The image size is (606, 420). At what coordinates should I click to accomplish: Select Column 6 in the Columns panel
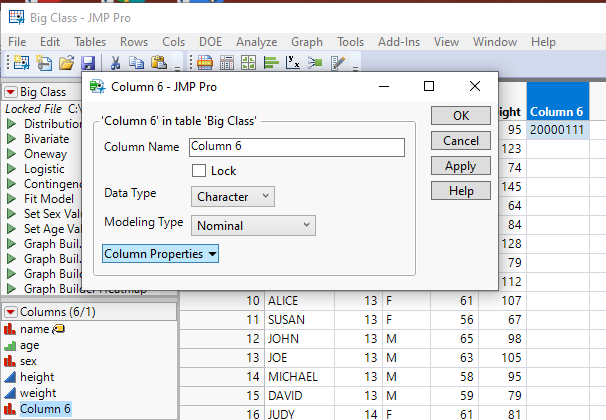[45, 409]
